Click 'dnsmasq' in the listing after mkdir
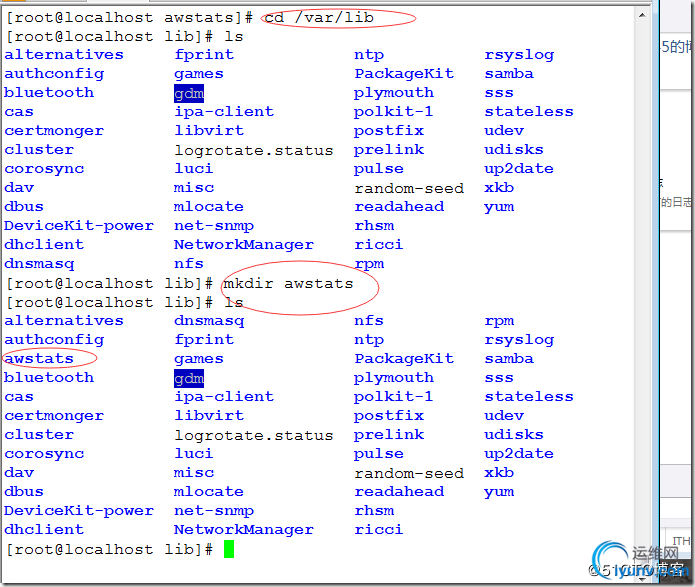Image resolution: width=695 pixels, height=587 pixels. (209, 321)
